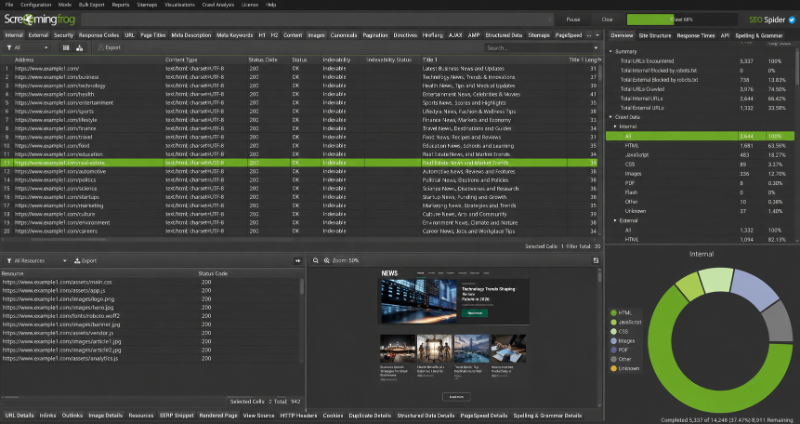Click the clear X in the URL bar

pos(549,20)
